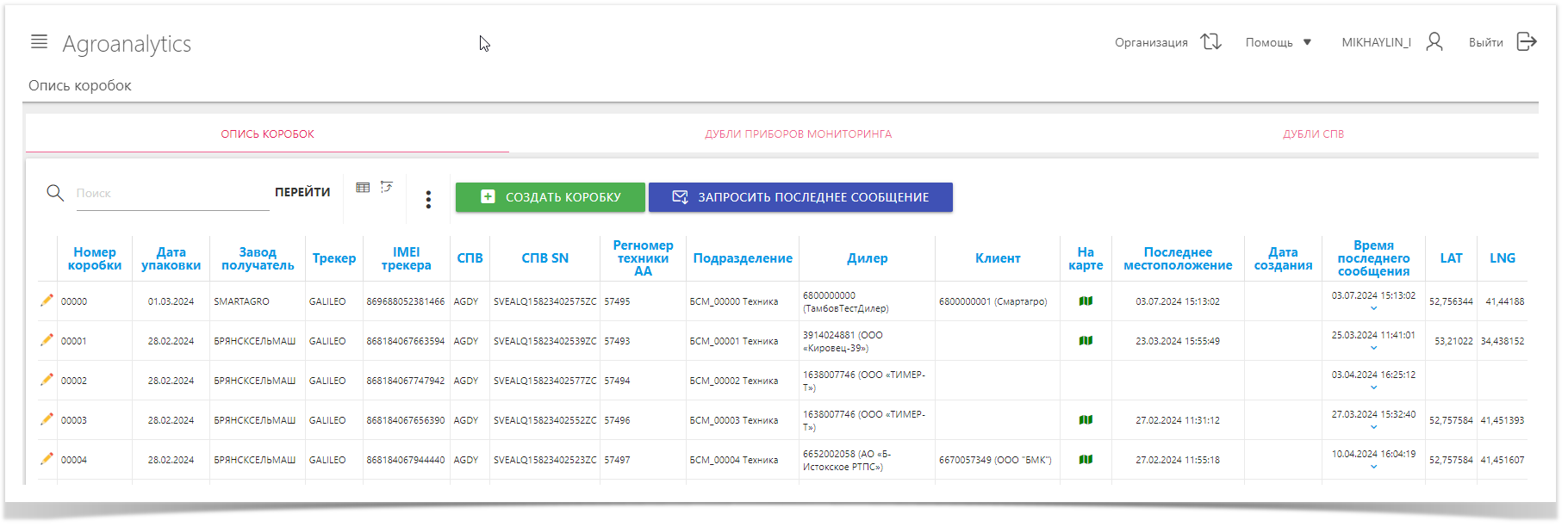Click the Создать коробку button
The height and width of the screenshot is (527, 1568).
[x=550, y=197]
